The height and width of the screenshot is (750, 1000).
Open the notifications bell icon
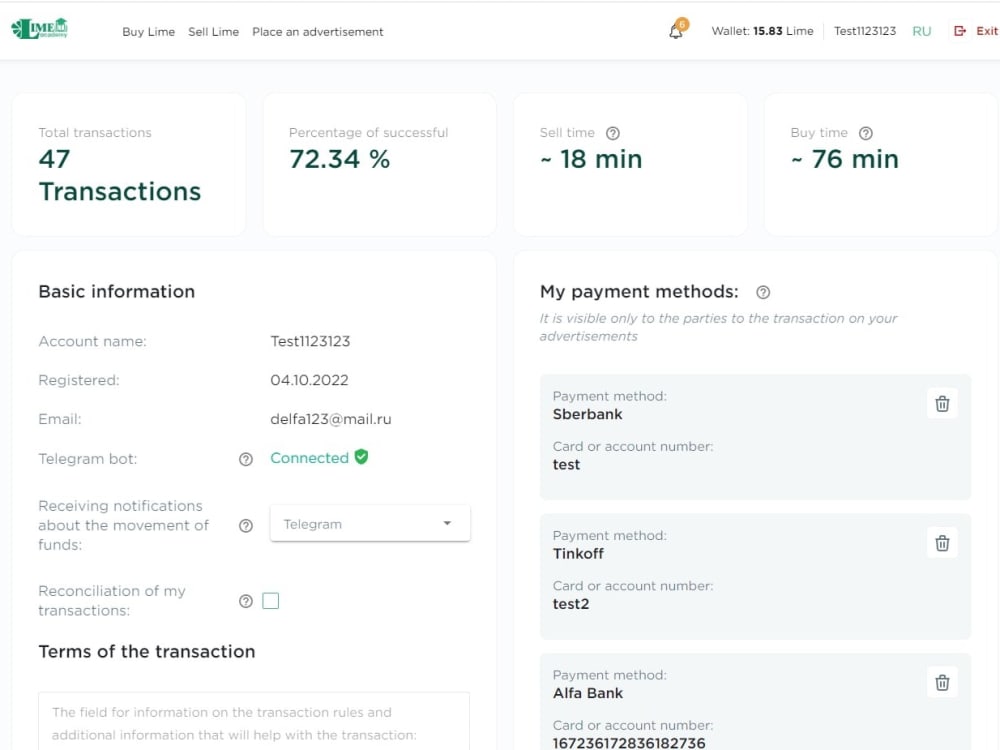tap(677, 30)
